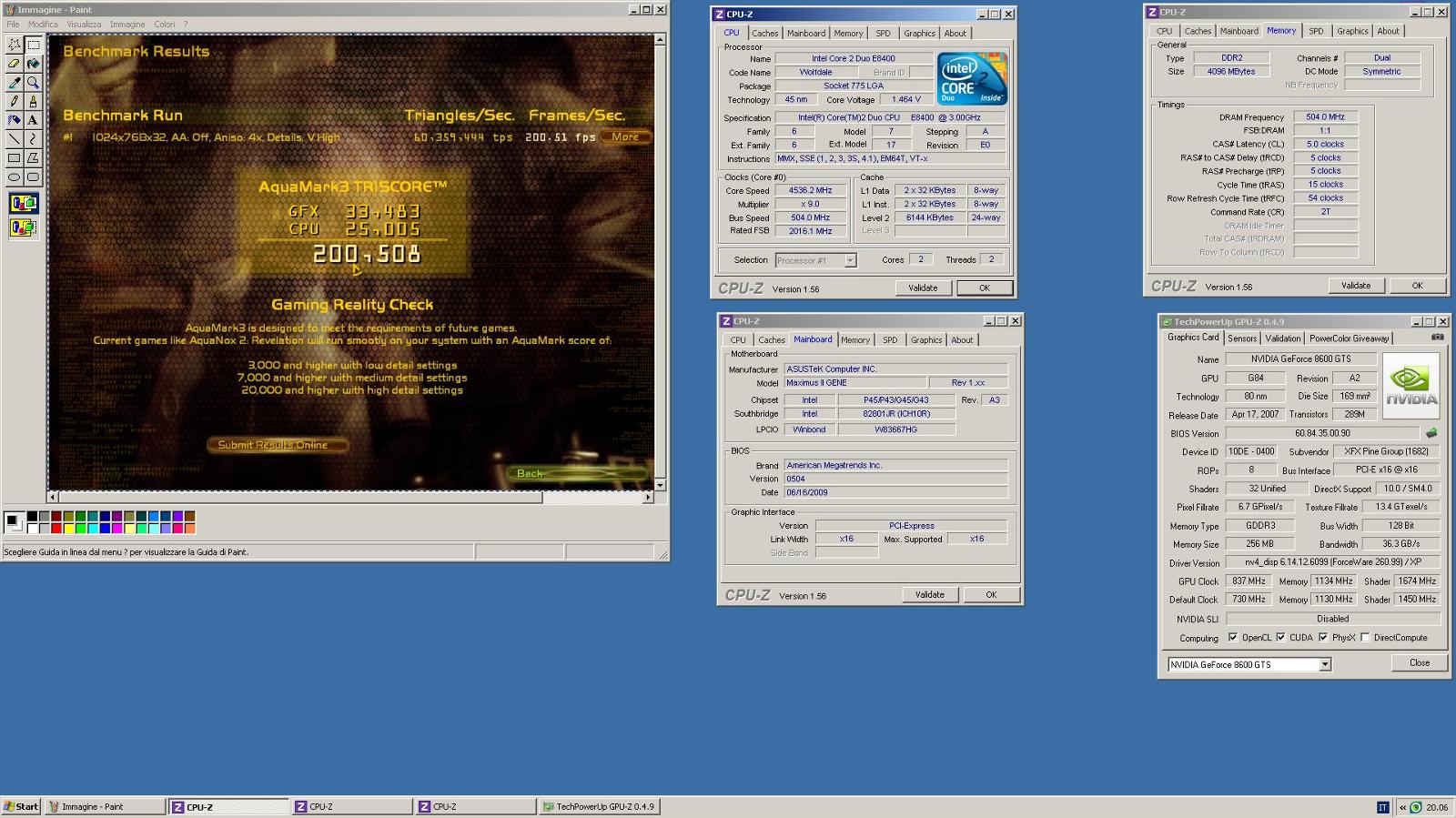Switch to Immagine - Paint taskbar button
Screen dimensions: 1456x818
tap(106, 807)
